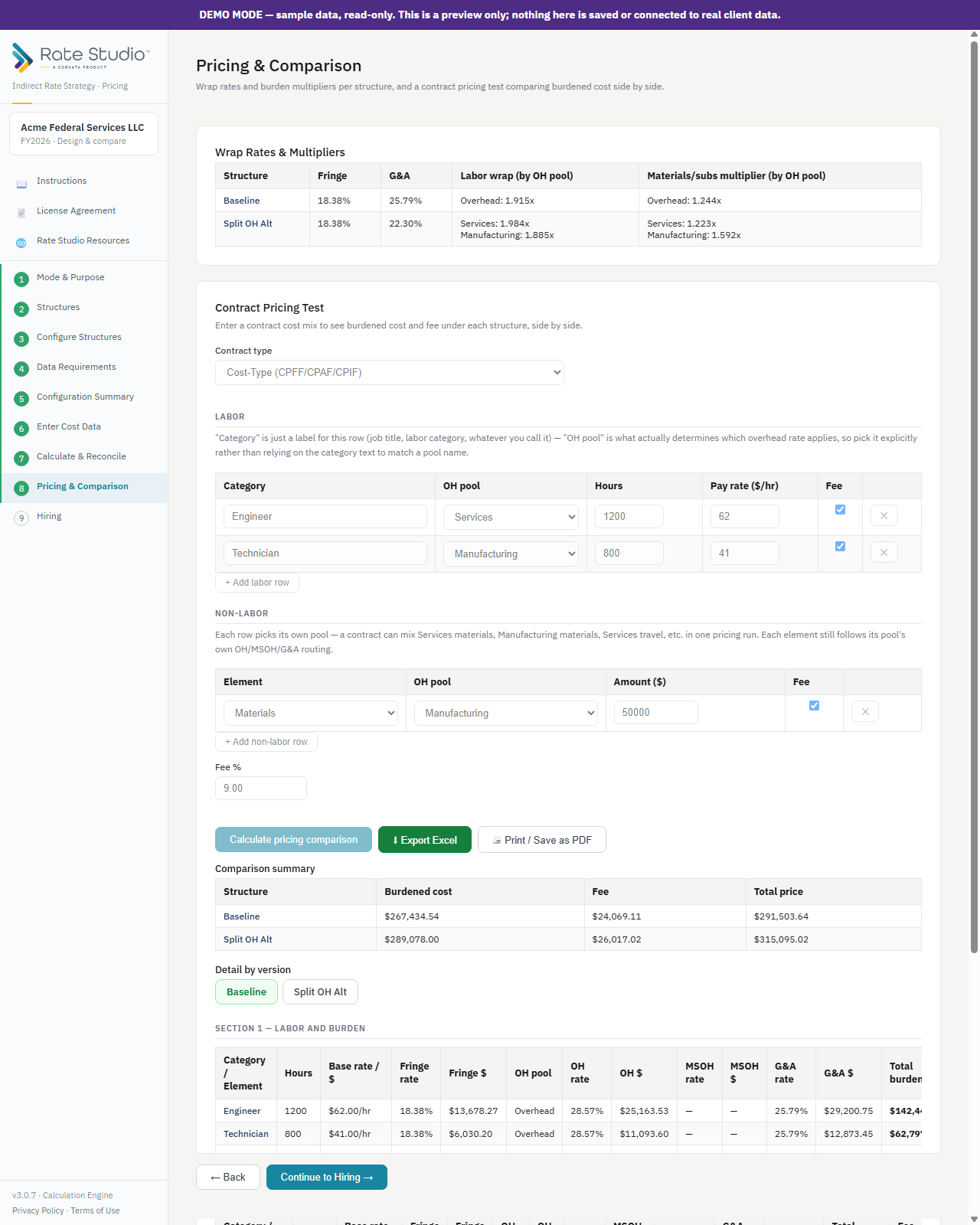This screenshot has width=980, height=1225.
Task: Open License Agreement document icon
Action: pos(21,214)
